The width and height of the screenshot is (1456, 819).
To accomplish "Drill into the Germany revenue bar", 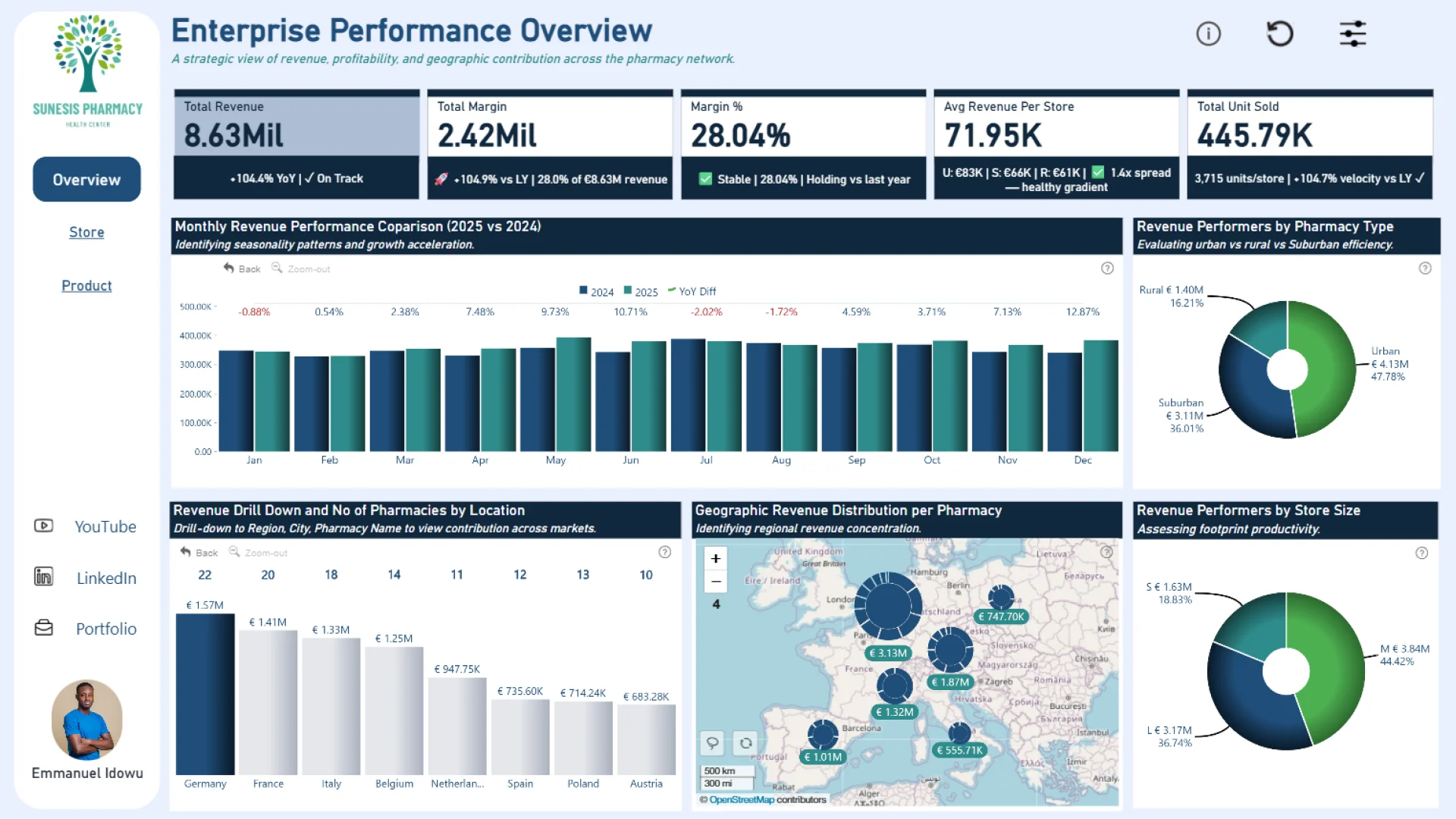I will point(205,694).
